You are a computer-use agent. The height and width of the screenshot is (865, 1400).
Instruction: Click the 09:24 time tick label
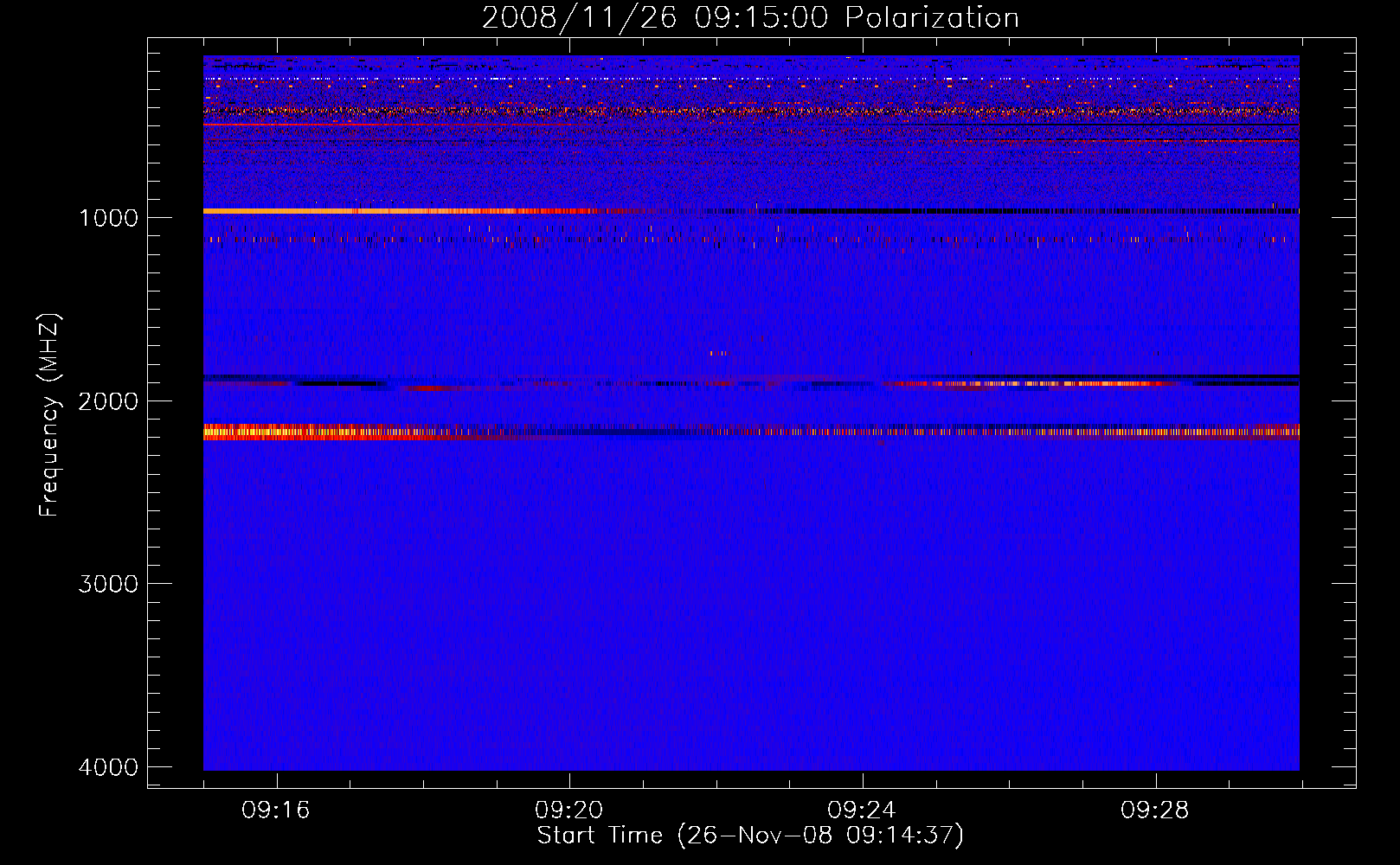click(862, 811)
